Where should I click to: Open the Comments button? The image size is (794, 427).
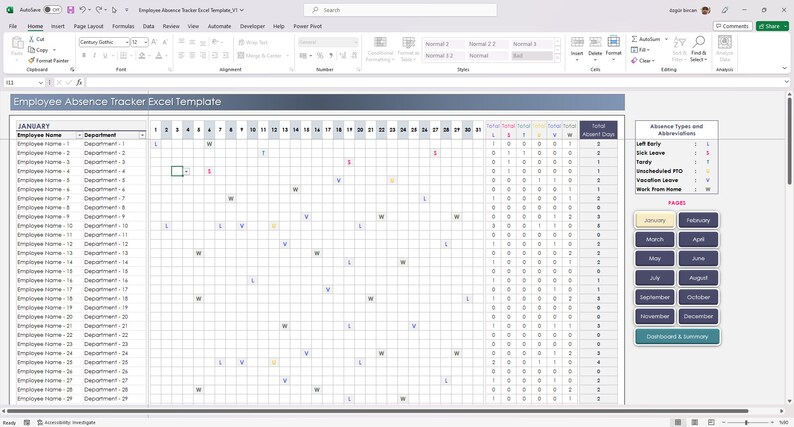[732, 26]
